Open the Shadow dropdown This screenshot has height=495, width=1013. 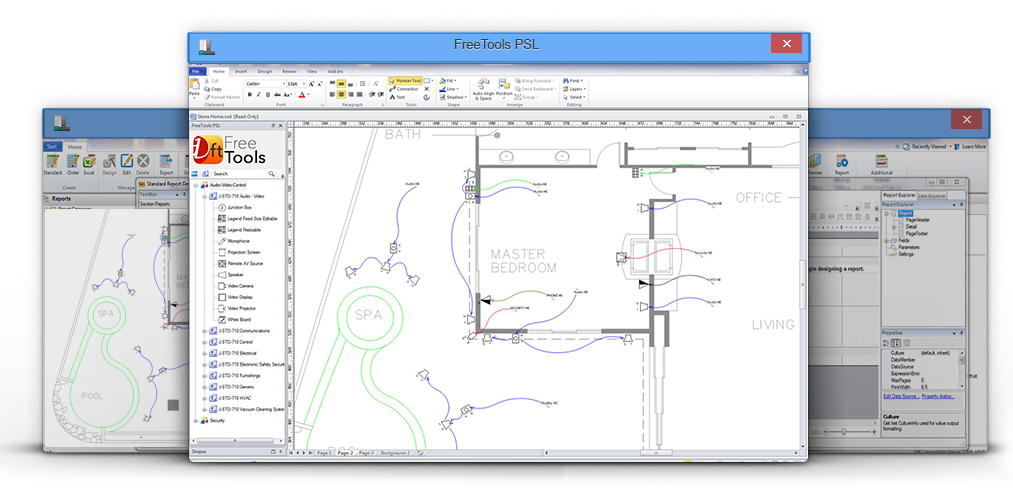pos(453,97)
